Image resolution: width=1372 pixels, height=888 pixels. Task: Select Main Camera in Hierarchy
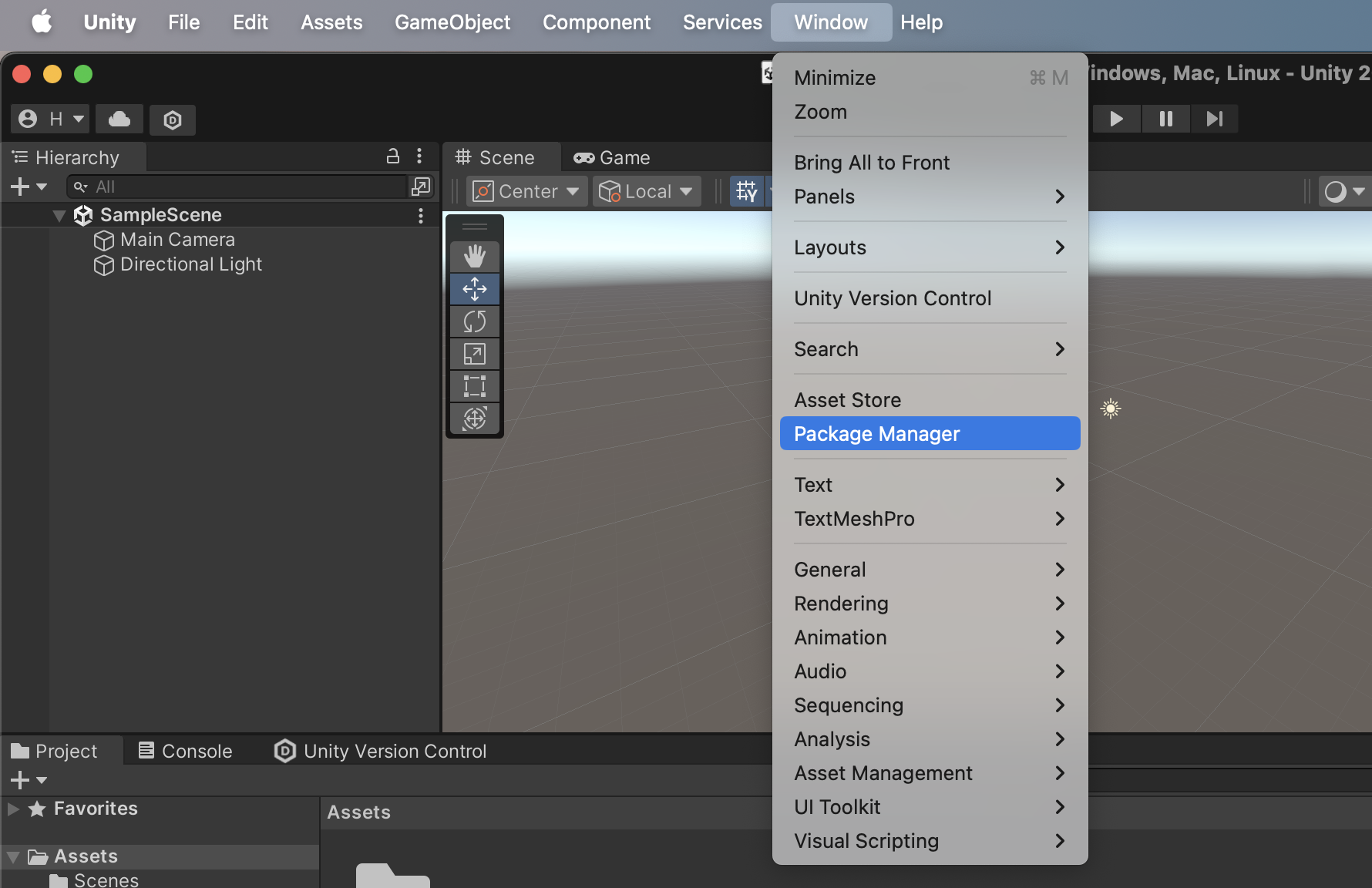pos(177,240)
